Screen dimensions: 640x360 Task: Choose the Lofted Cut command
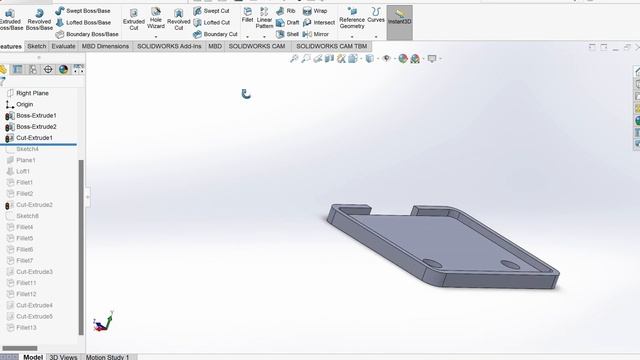click(211, 22)
